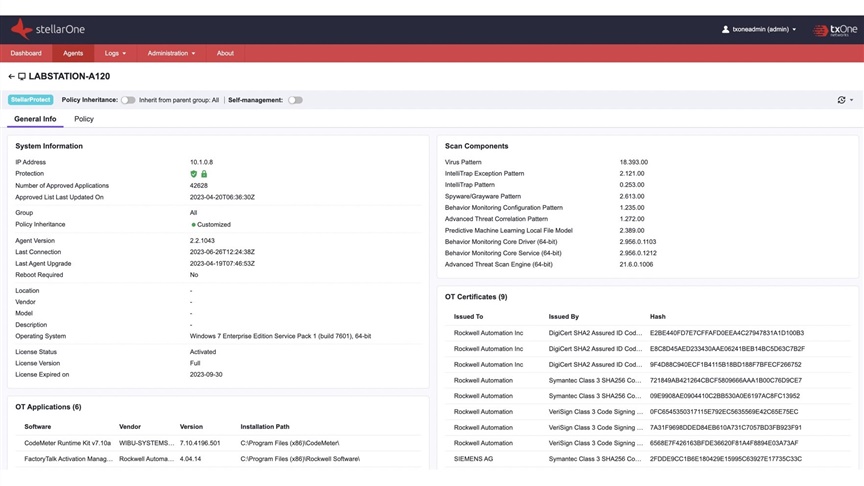864x486 pixels.
Task: Click the CodeMeter Runtime Kit v7.10a row
Action: [x=218, y=443]
